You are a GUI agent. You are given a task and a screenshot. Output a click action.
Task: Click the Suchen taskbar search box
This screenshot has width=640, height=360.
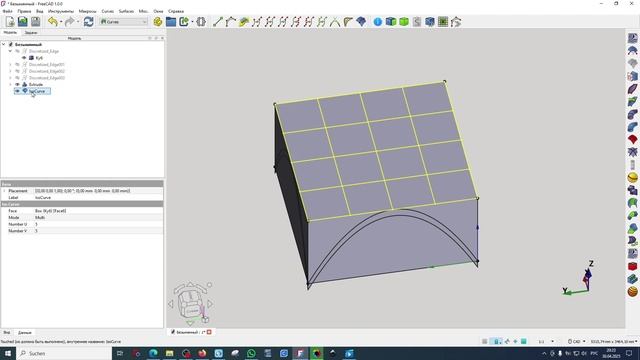click(64, 353)
